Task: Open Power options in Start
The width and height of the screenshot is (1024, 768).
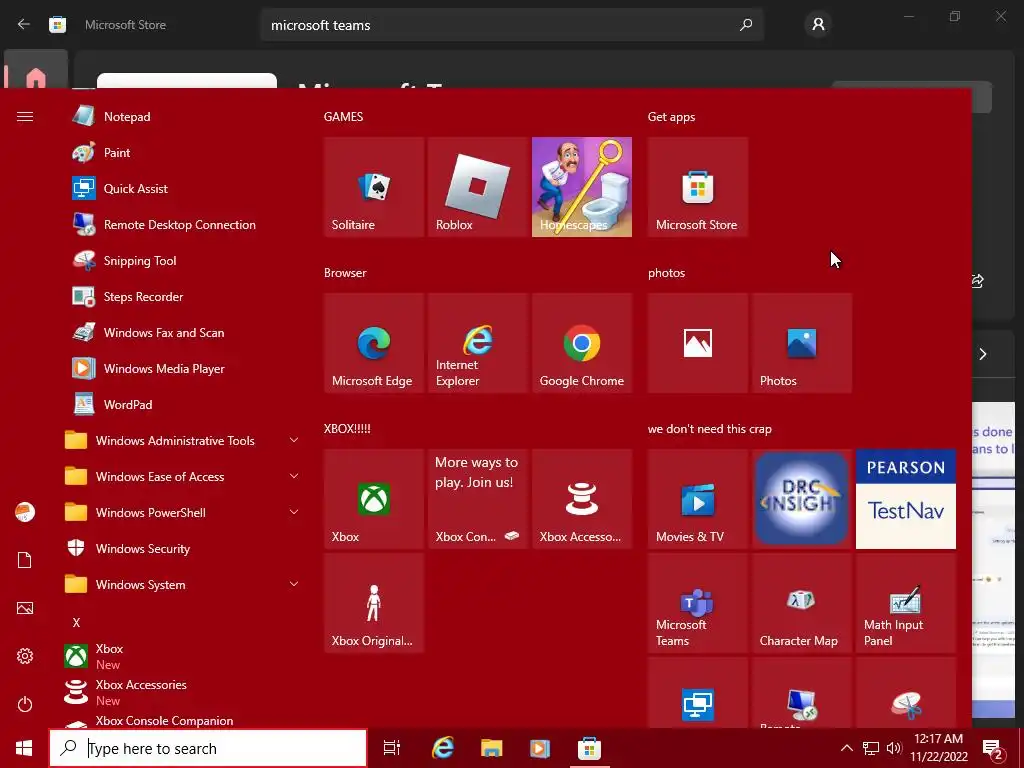Action: (x=25, y=704)
